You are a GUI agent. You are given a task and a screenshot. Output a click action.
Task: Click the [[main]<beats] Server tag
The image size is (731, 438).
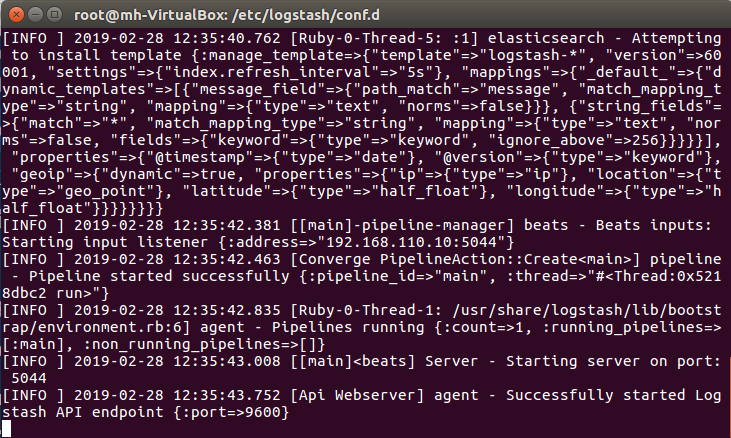(x=384, y=362)
